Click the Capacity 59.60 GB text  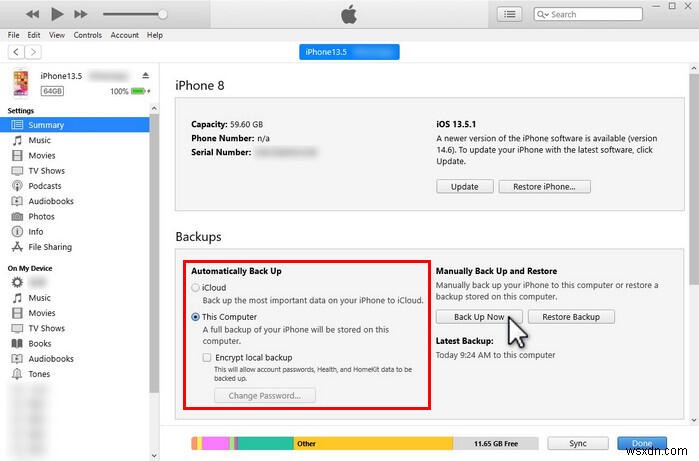point(227,124)
